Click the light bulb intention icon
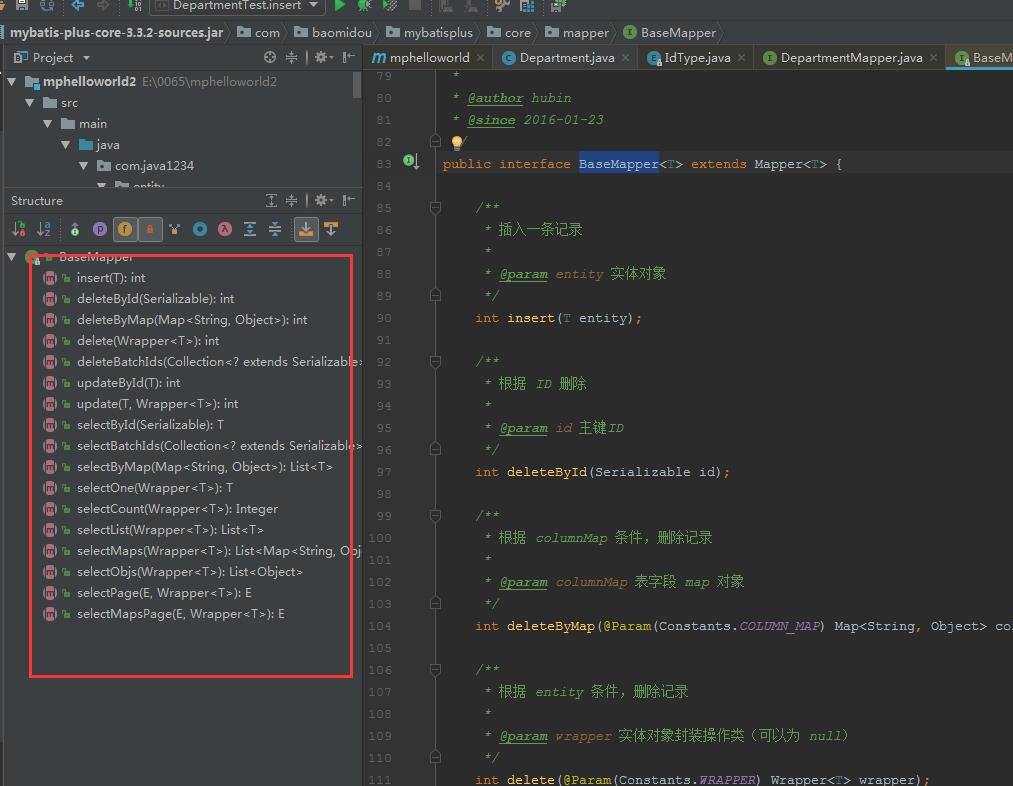Screen dimensions: 1013x786 457,142
